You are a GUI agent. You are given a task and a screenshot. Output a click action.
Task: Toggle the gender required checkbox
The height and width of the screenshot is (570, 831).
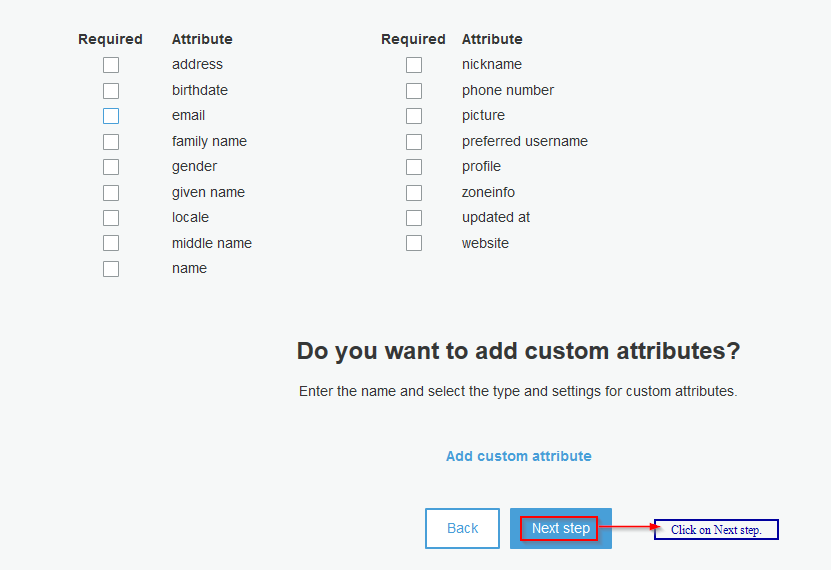pos(111,167)
